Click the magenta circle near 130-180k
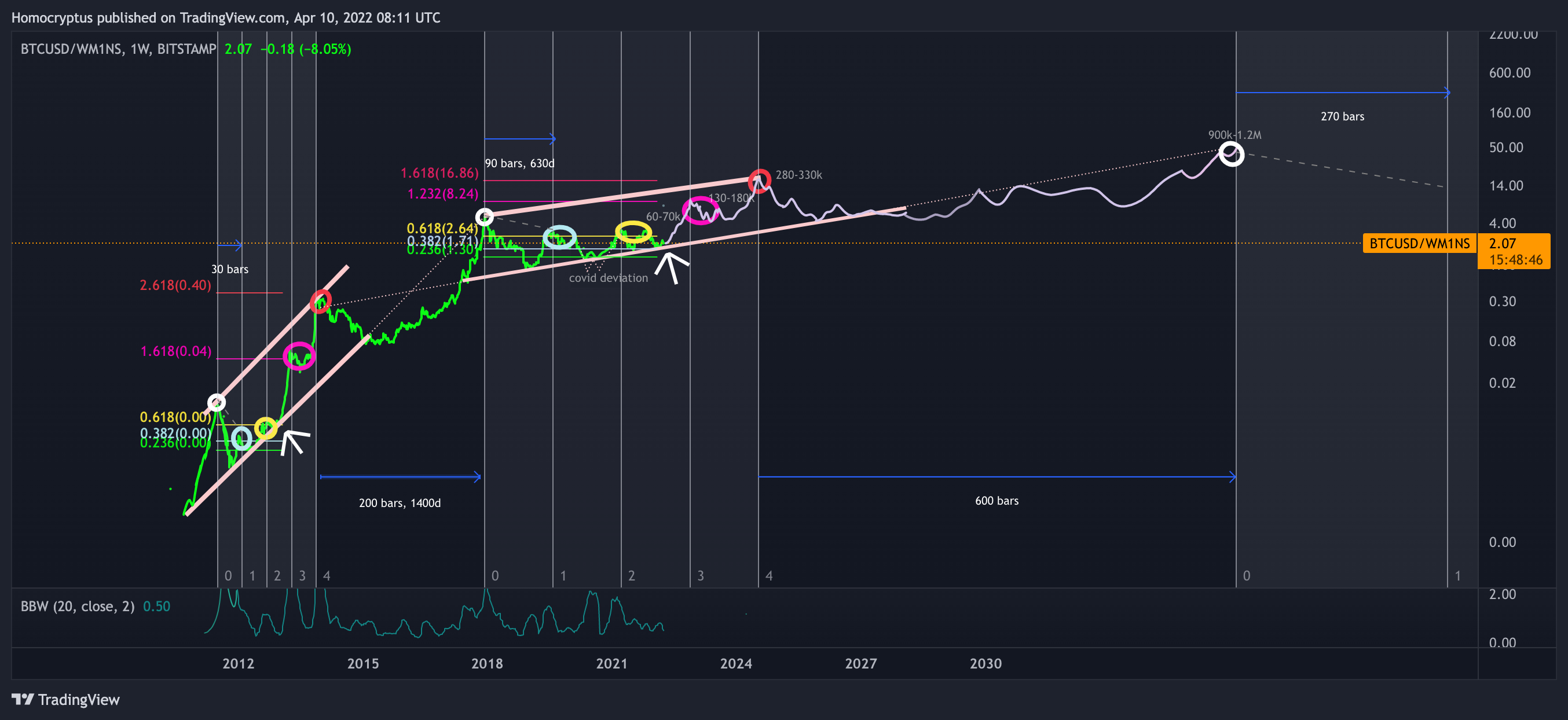 (701, 211)
